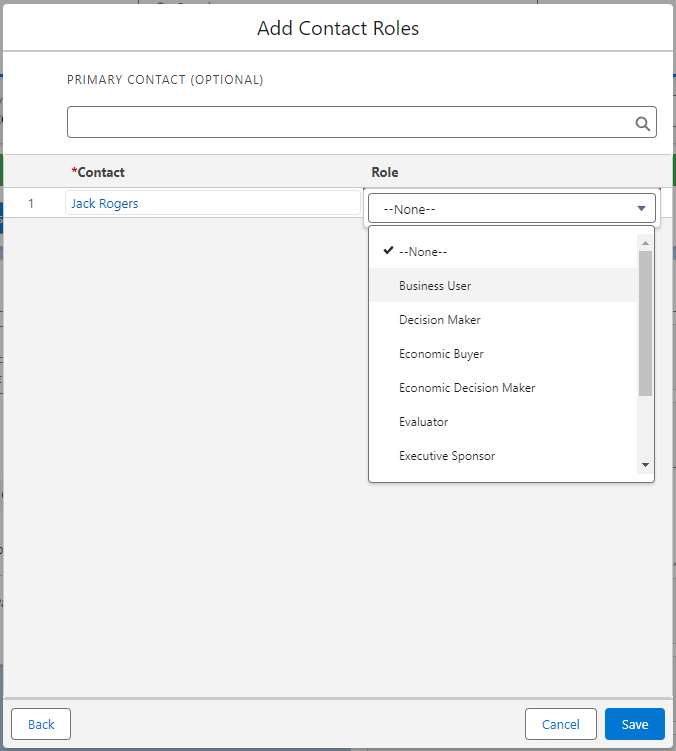Collapse the Role dropdown using its arrow
Screen dimensions: 676x751
coord(641,209)
